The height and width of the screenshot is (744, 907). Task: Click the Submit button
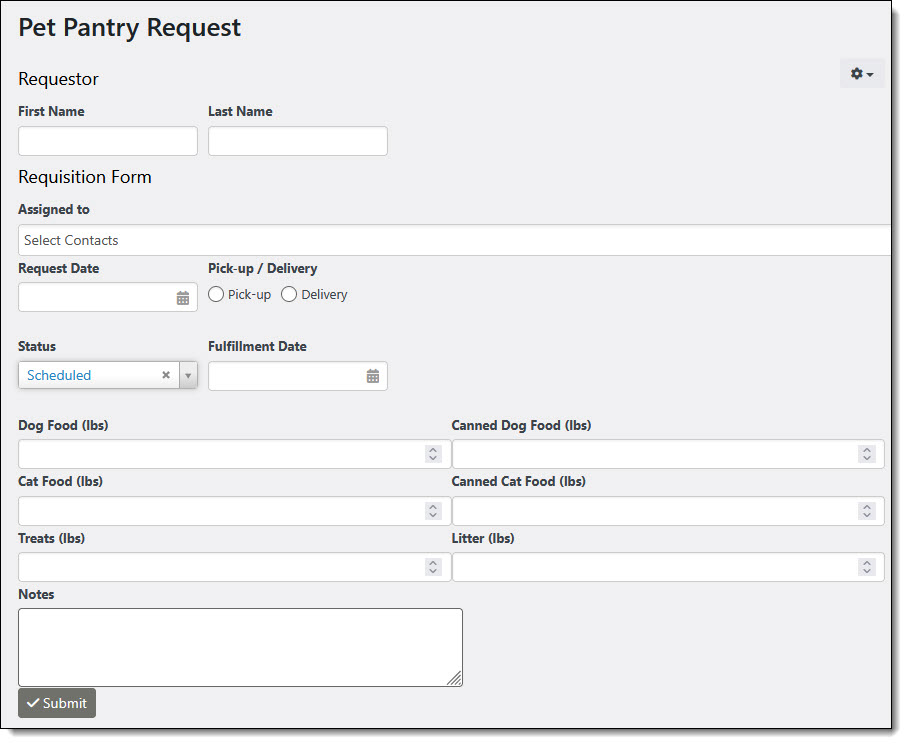pyautogui.click(x=57, y=703)
